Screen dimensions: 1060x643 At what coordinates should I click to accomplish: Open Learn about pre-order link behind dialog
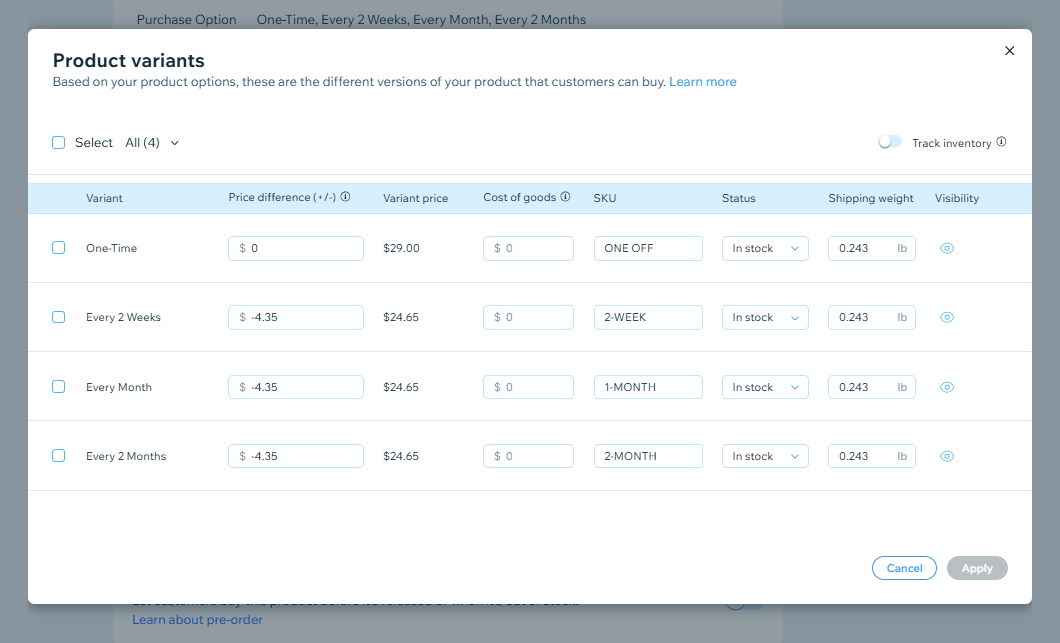point(197,619)
